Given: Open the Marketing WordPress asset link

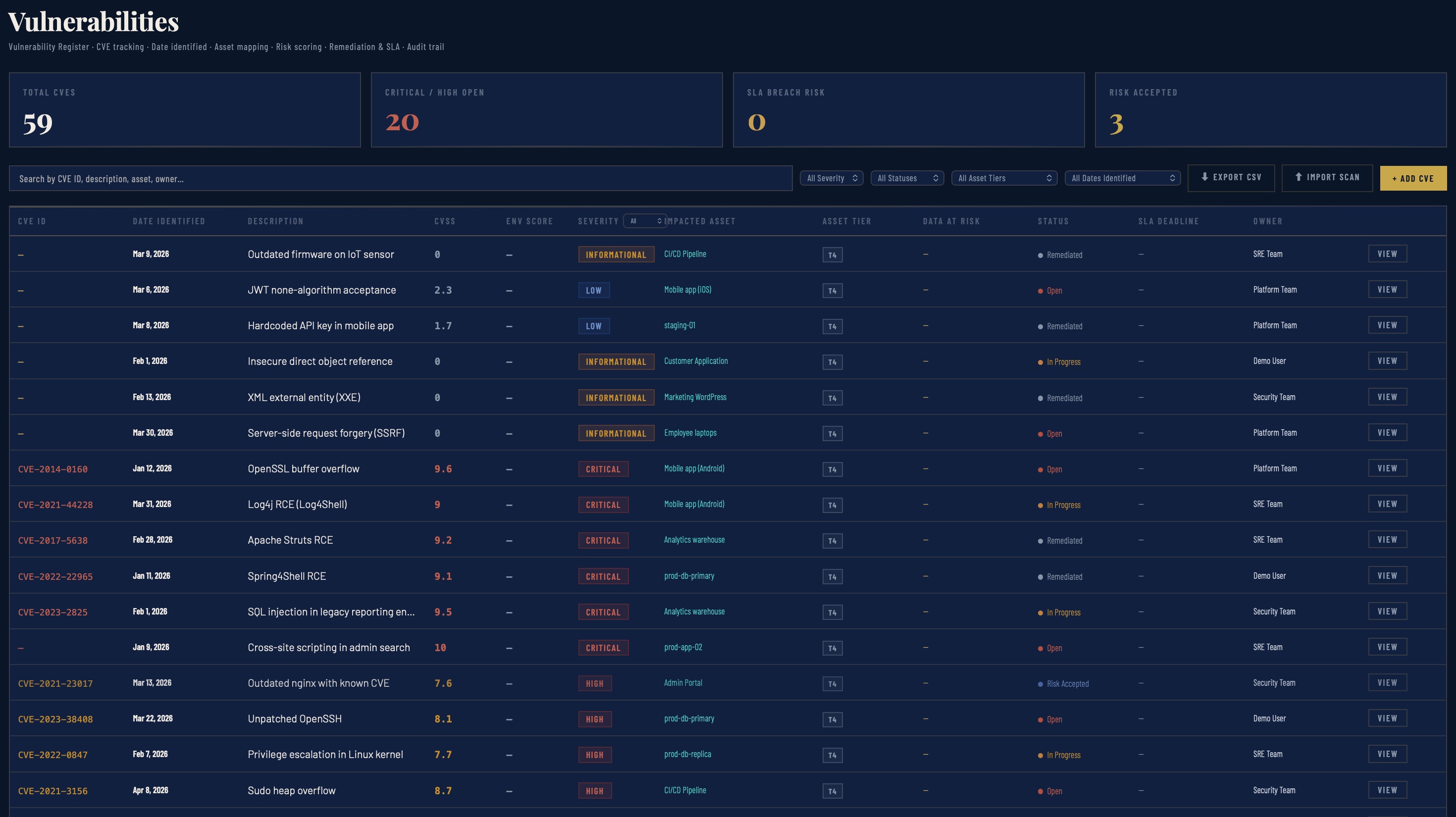Looking at the screenshot, I should [x=695, y=397].
